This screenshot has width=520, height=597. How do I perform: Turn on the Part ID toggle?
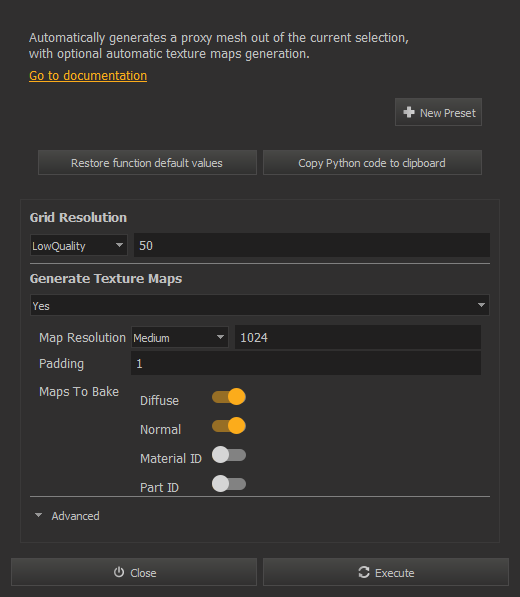point(229,484)
